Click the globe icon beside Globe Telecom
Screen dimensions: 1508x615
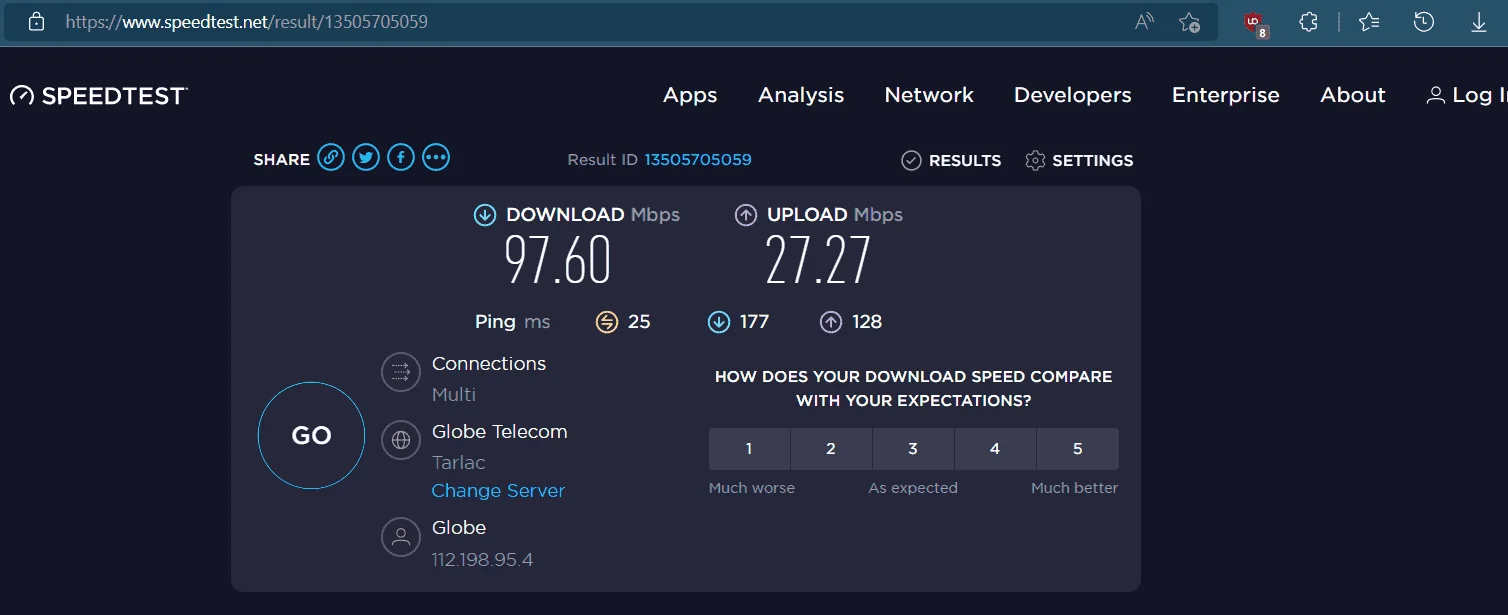click(401, 441)
